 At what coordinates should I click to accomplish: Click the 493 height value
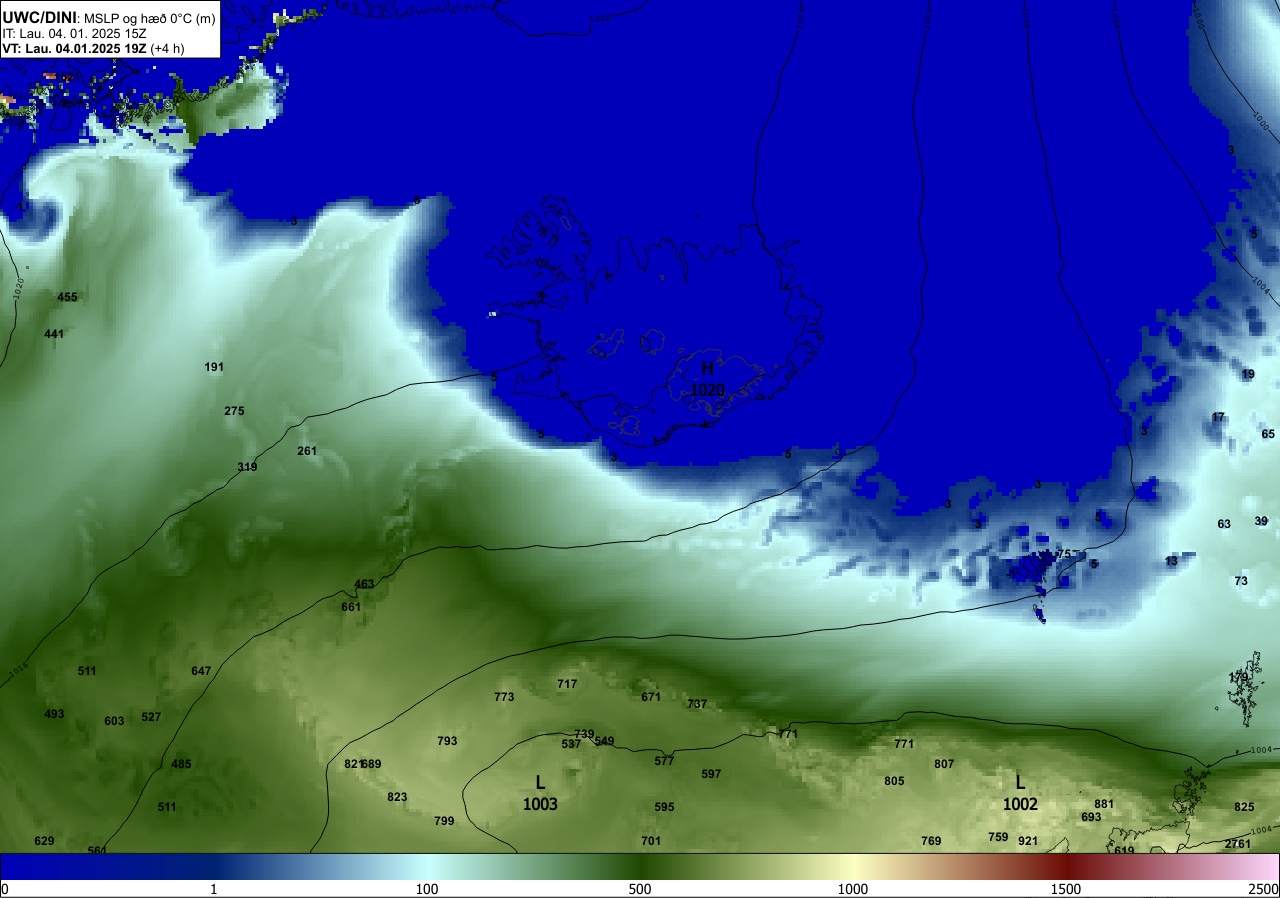tap(54, 714)
